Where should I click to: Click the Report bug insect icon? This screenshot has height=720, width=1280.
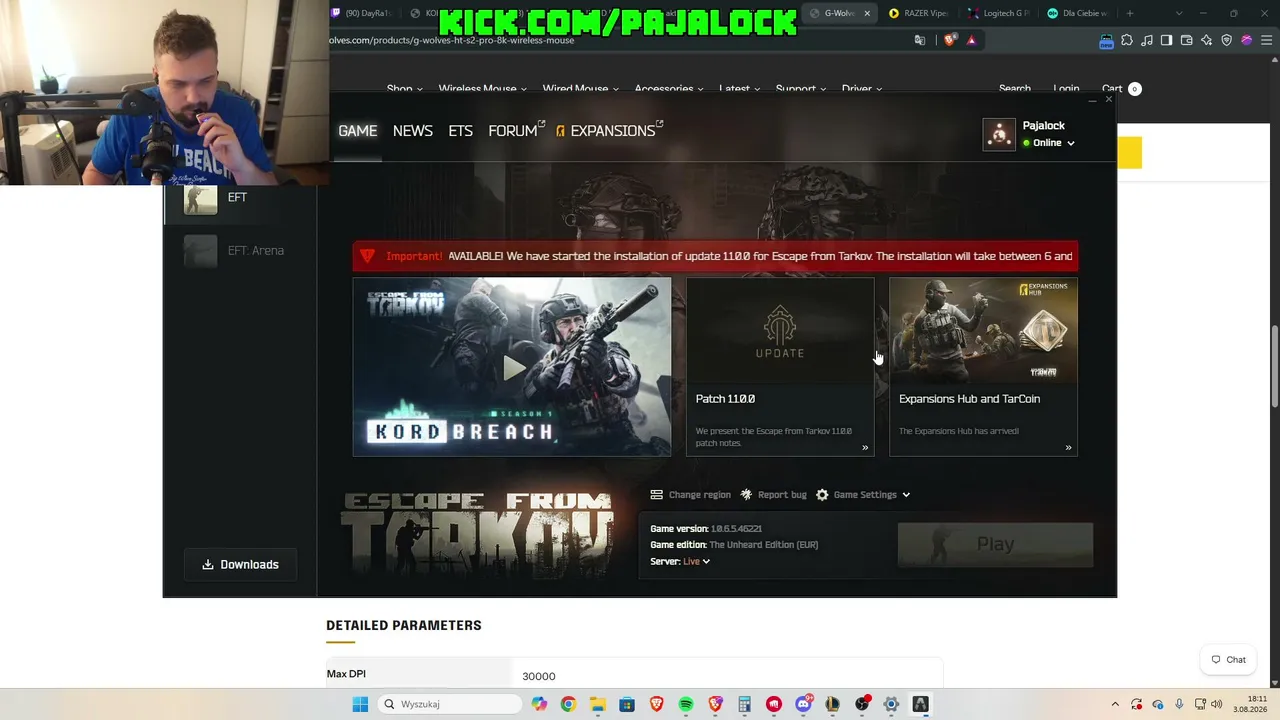(x=746, y=495)
